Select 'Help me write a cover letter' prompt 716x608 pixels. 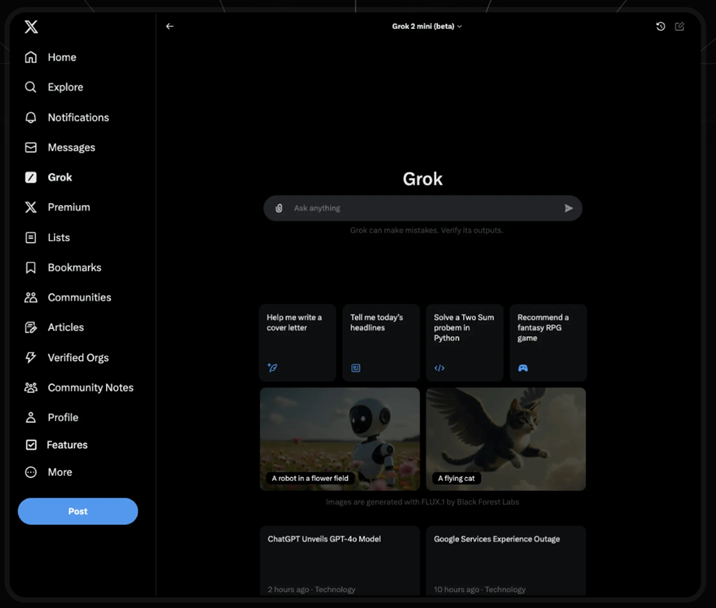pos(297,342)
